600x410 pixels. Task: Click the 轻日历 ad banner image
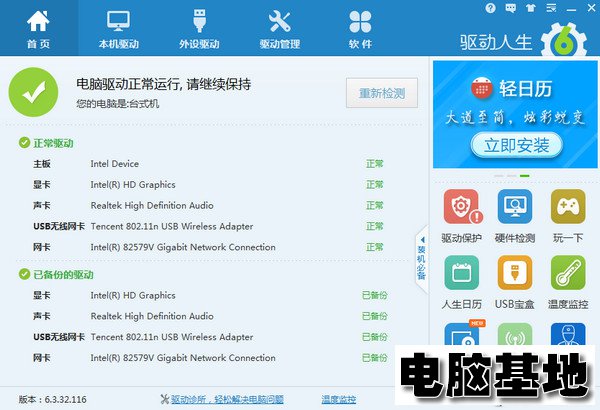pyautogui.click(x=515, y=114)
